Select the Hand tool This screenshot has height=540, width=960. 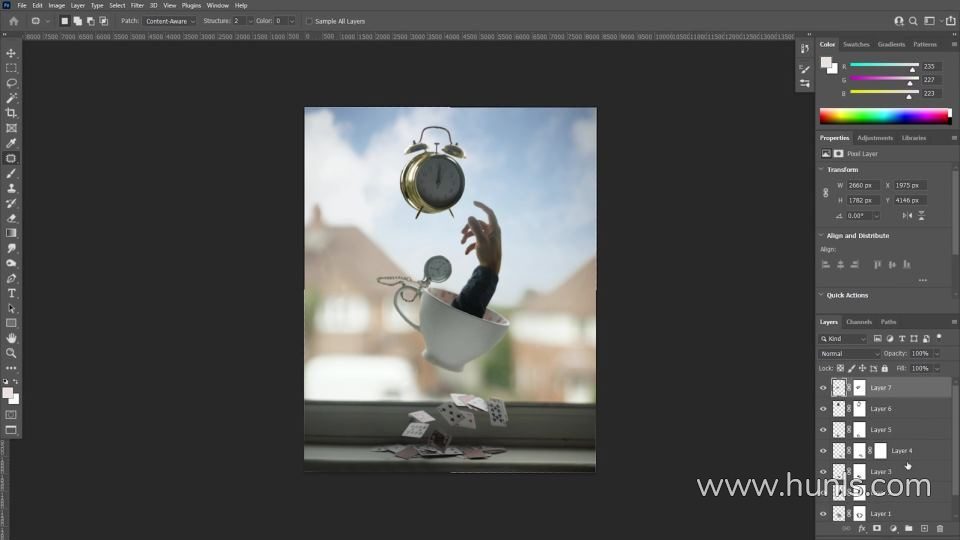pos(11,338)
